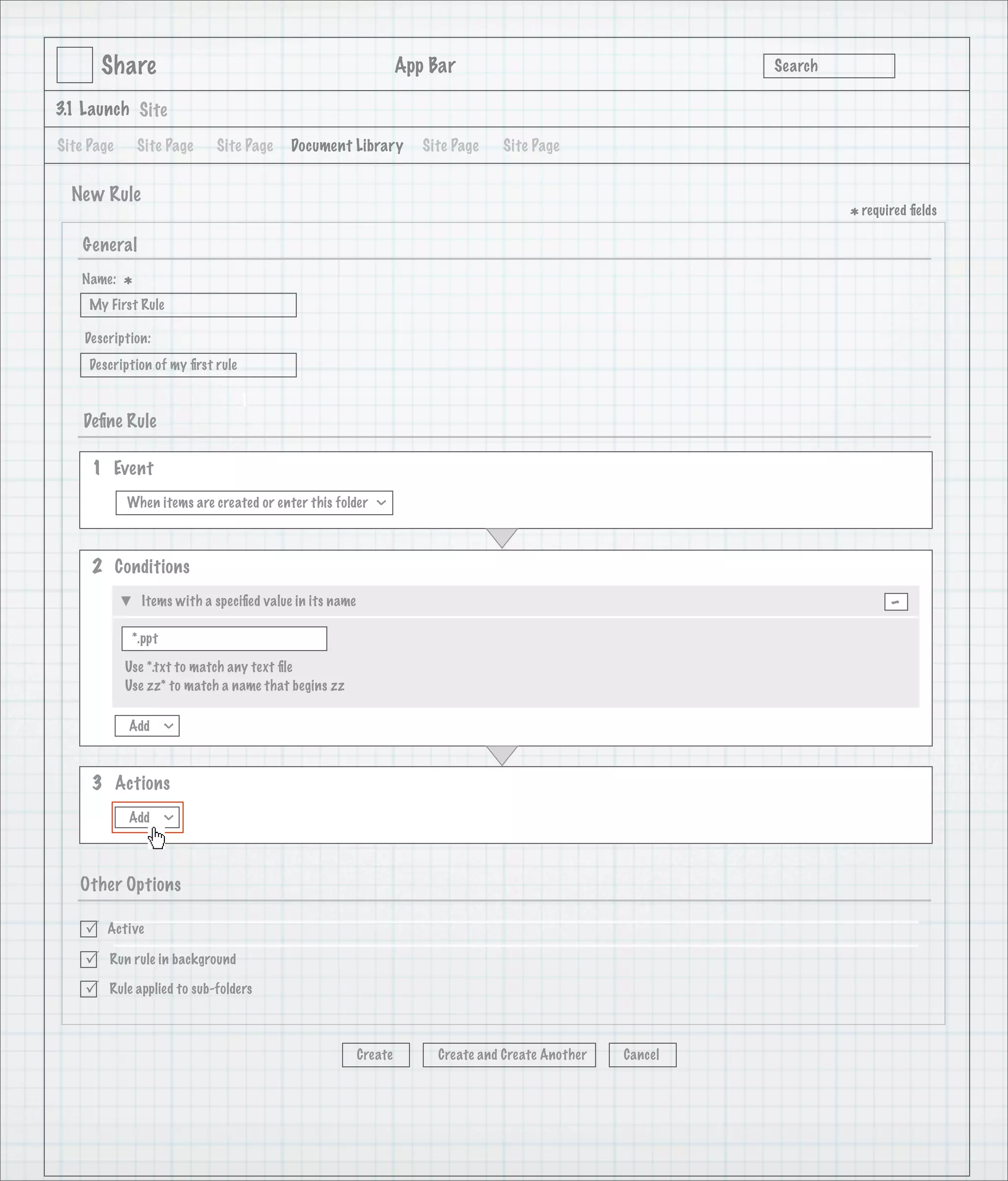Collapse the 'Items with a specified value' triangle

point(126,601)
